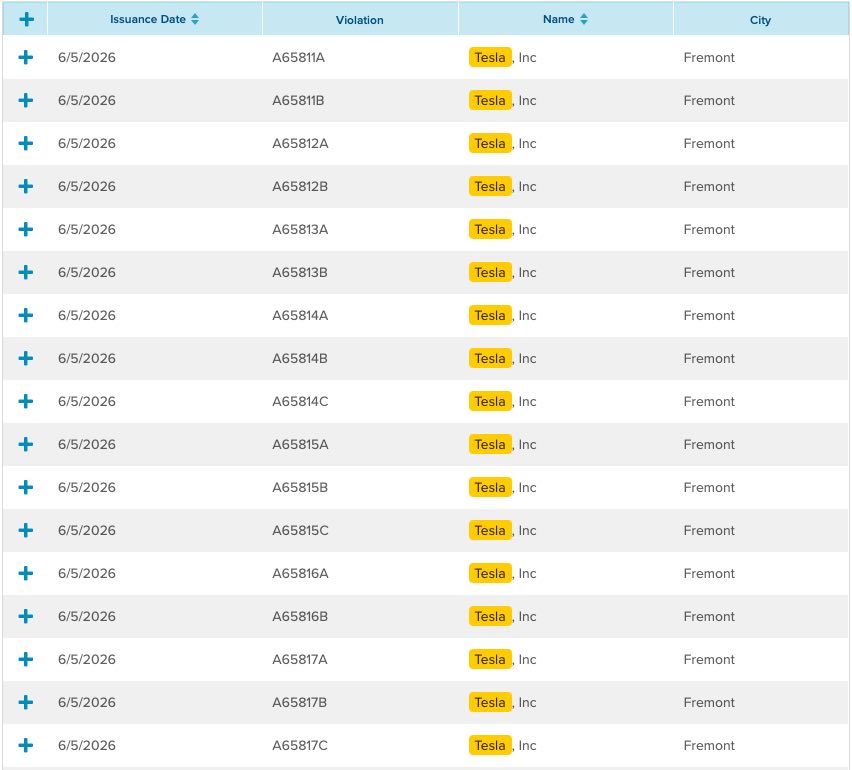Screen dimensions: 852x770
Task: Expand row for violation A65811A
Action: 26,57
